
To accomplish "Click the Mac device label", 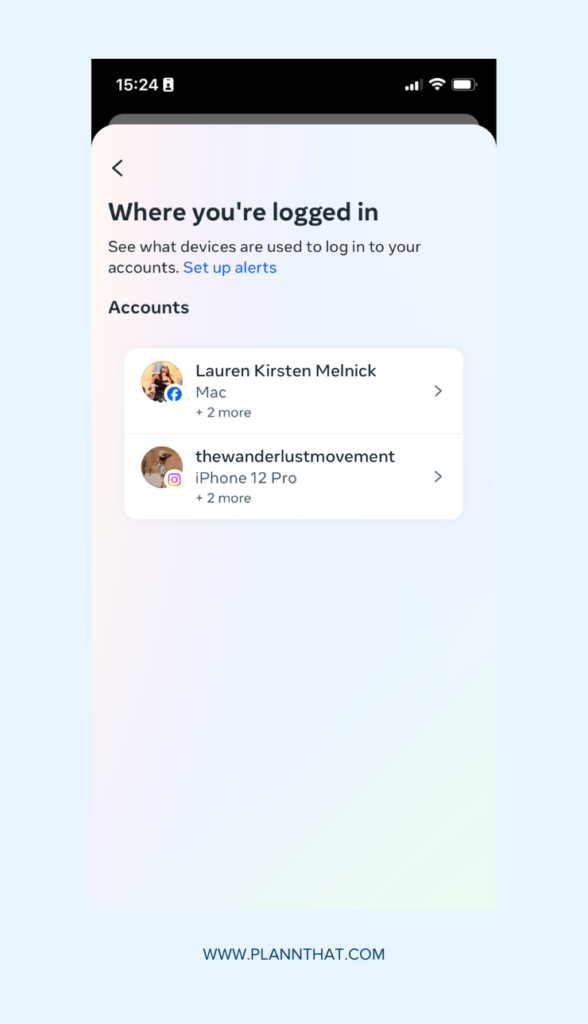I will pyautogui.click(x=211, y=392).
